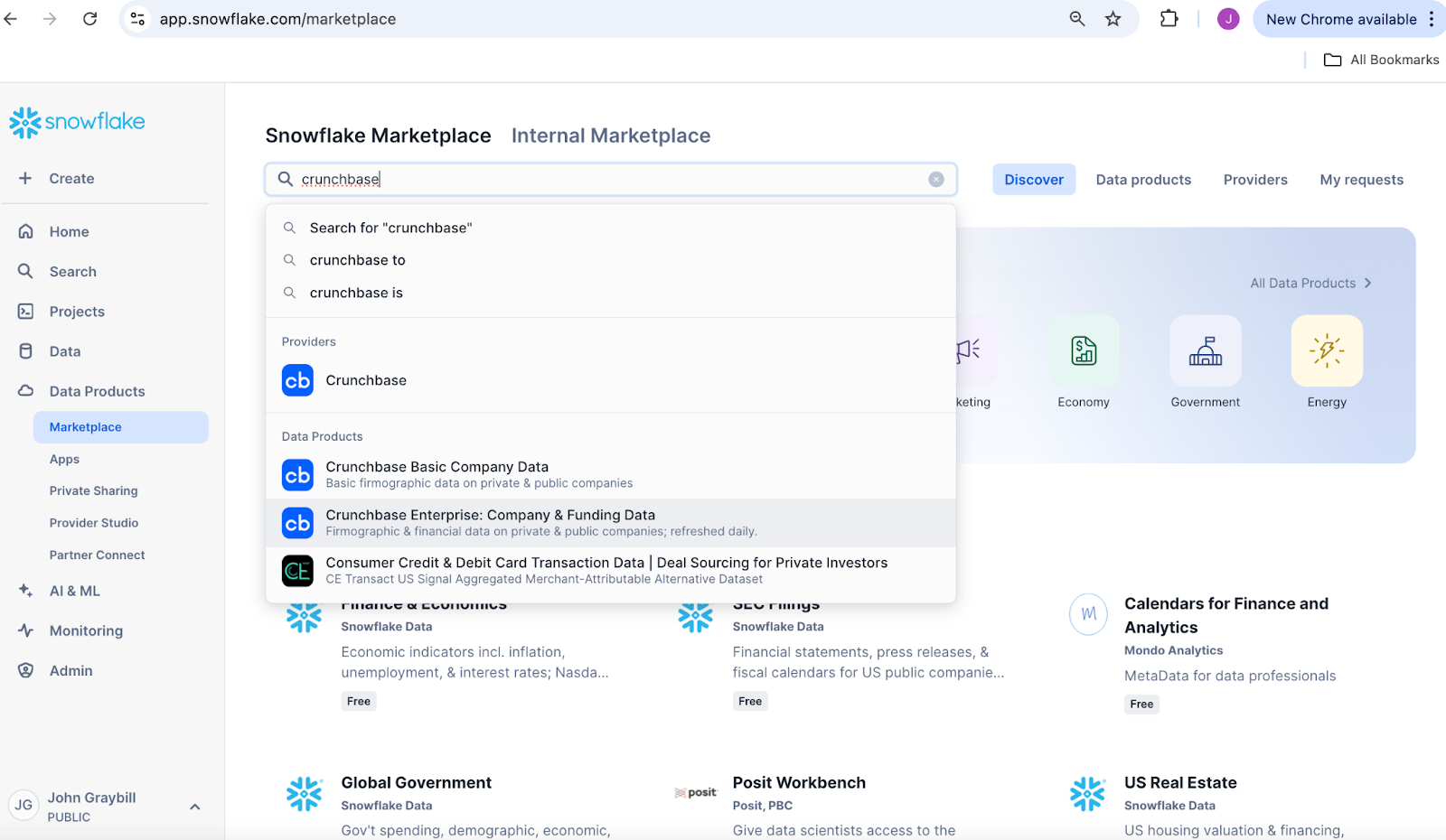
Task: Open Projects in the sidebar
Action: point(77,312)
